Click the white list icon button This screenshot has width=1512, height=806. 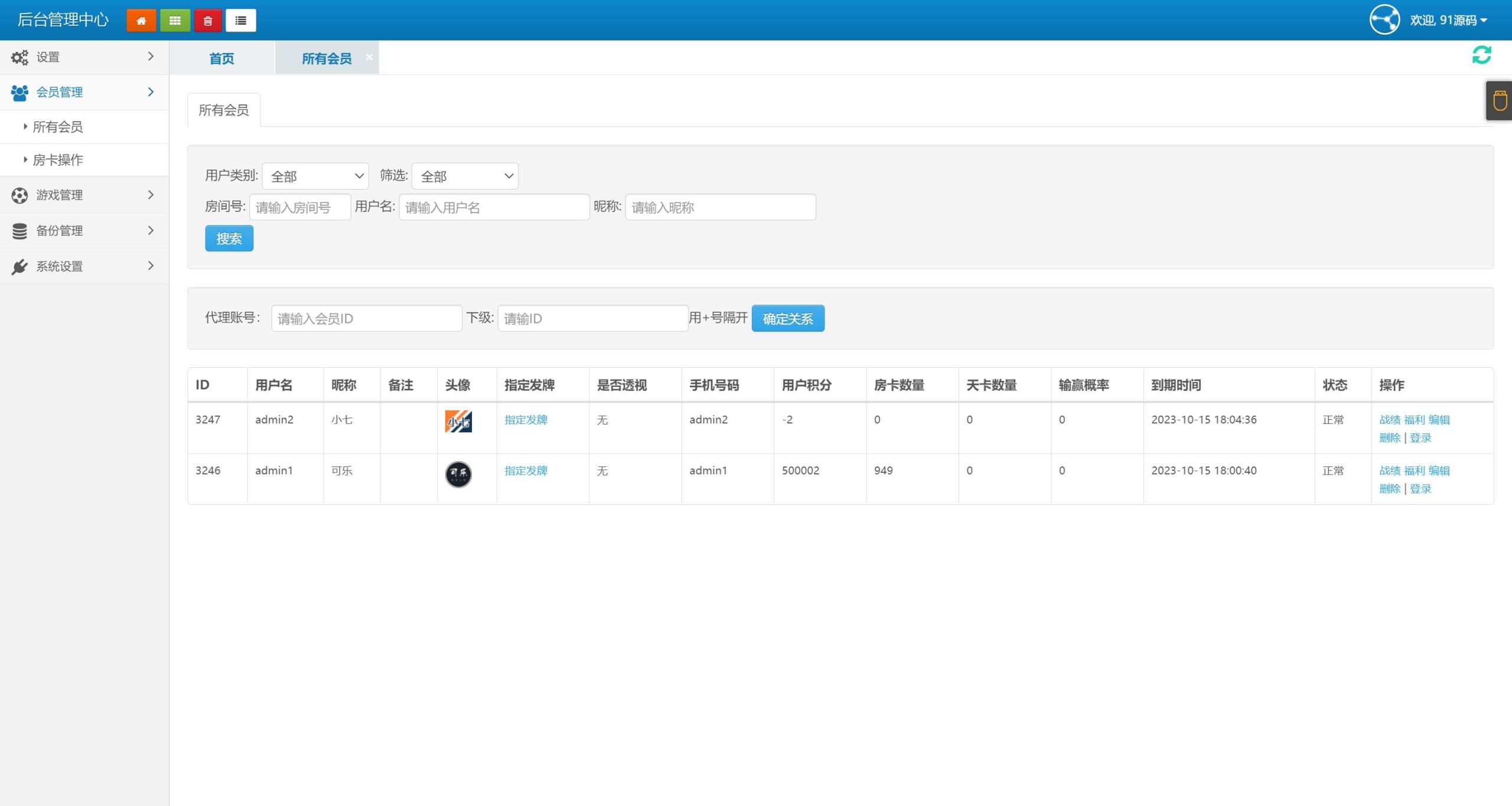click(241, 21)
